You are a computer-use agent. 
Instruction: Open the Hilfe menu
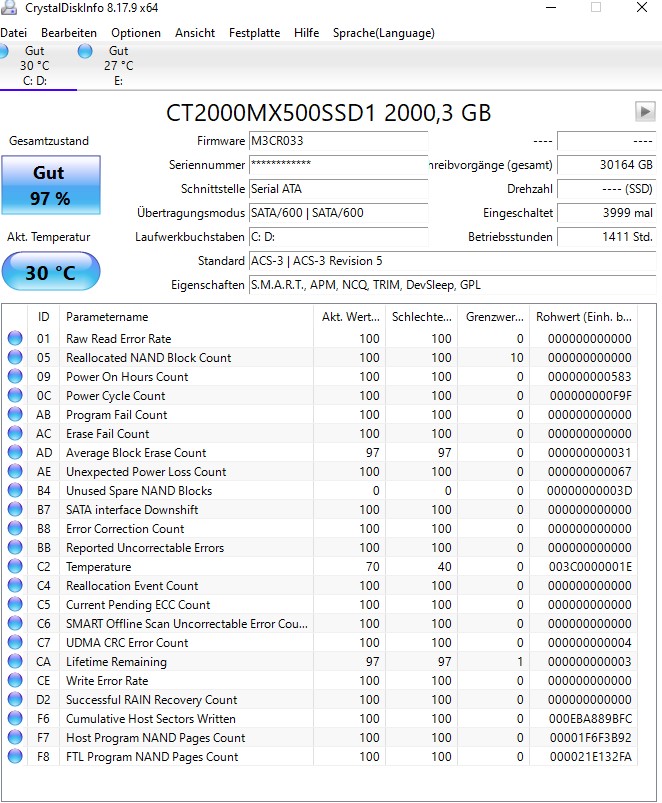coord(306,33)
